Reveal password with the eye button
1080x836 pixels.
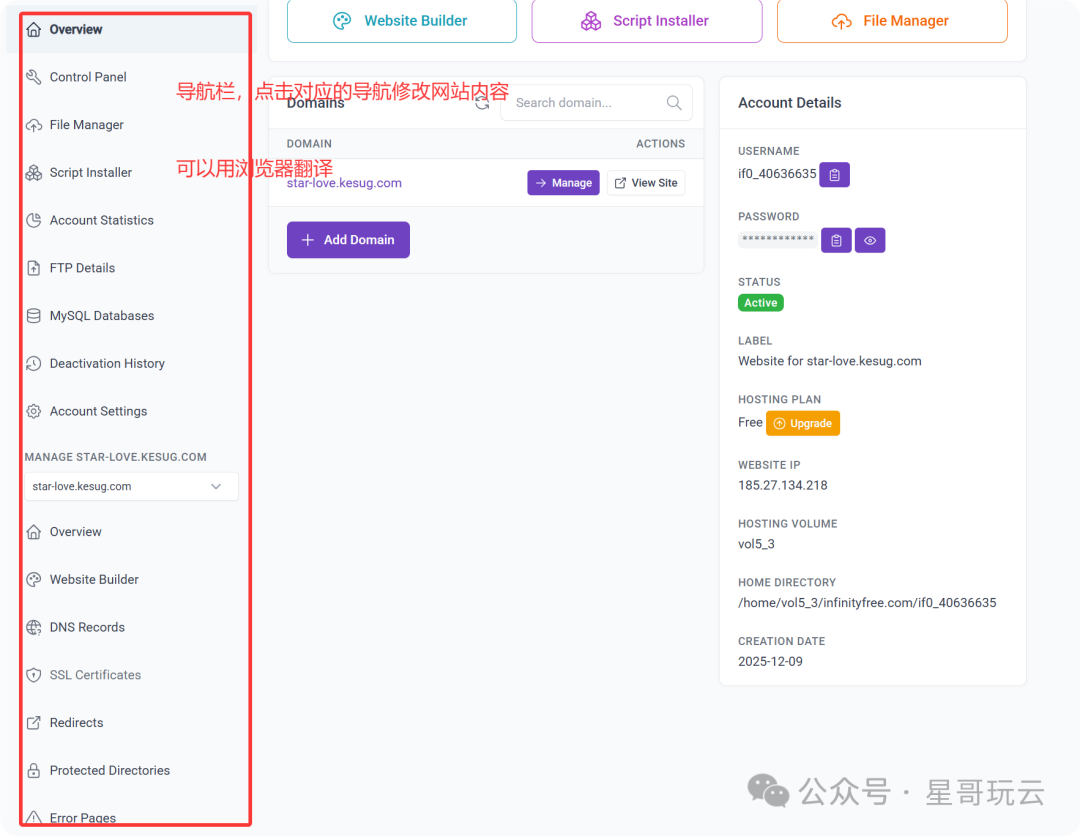870,240
